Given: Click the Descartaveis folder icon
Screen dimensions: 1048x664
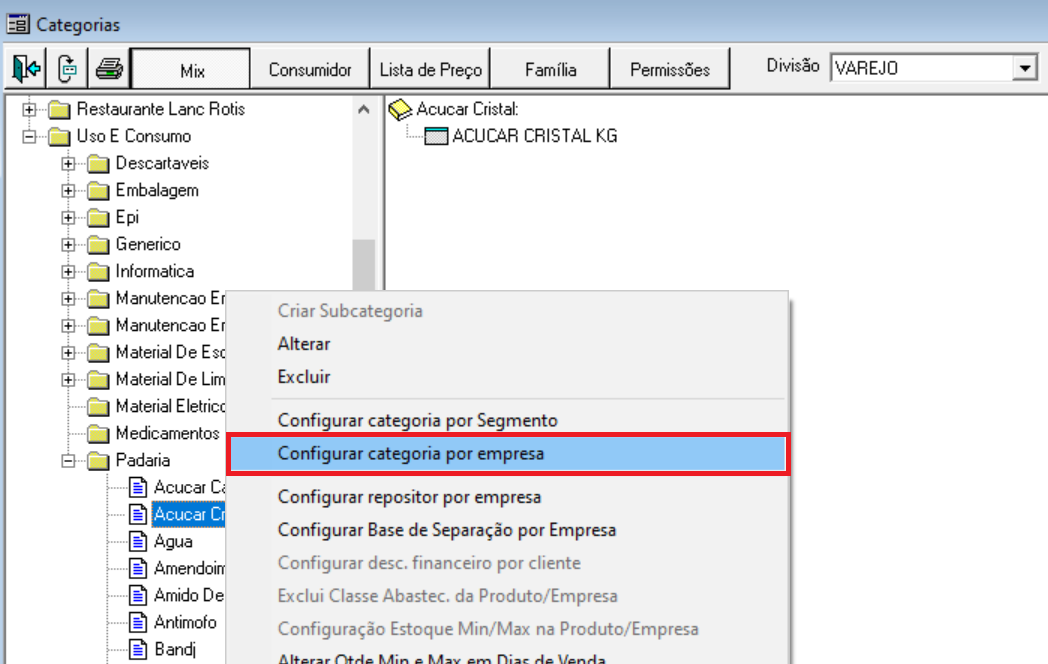Looking at the screenshot, I should coord(98,163).
